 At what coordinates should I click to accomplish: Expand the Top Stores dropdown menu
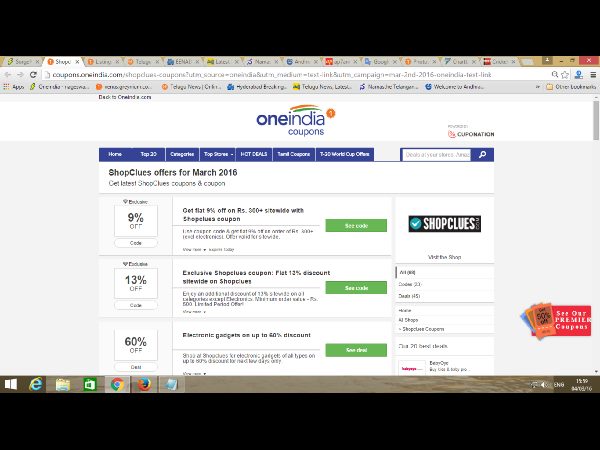pos(217,155)
